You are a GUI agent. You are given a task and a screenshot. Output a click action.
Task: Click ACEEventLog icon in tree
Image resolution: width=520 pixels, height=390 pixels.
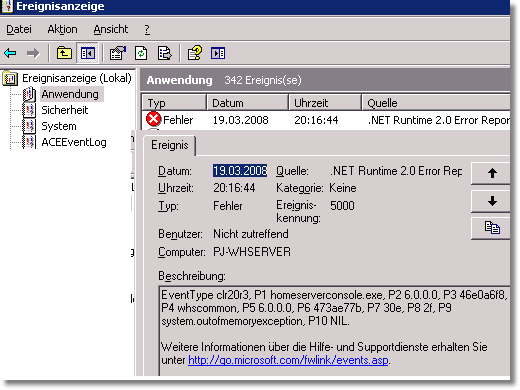click(x=29, y=142)
